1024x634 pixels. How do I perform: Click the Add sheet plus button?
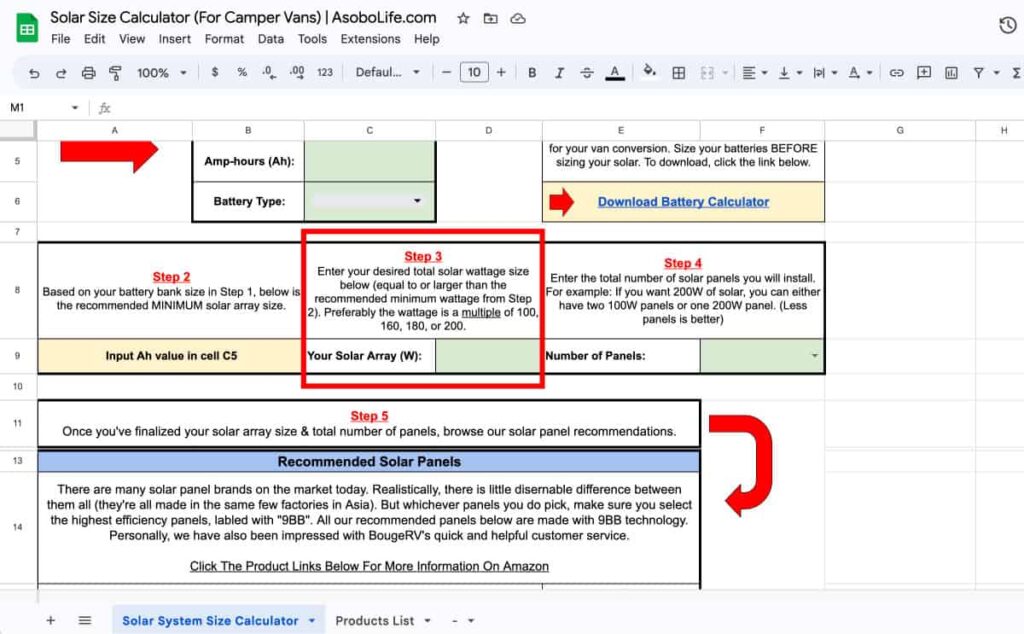tap(50, 620)
